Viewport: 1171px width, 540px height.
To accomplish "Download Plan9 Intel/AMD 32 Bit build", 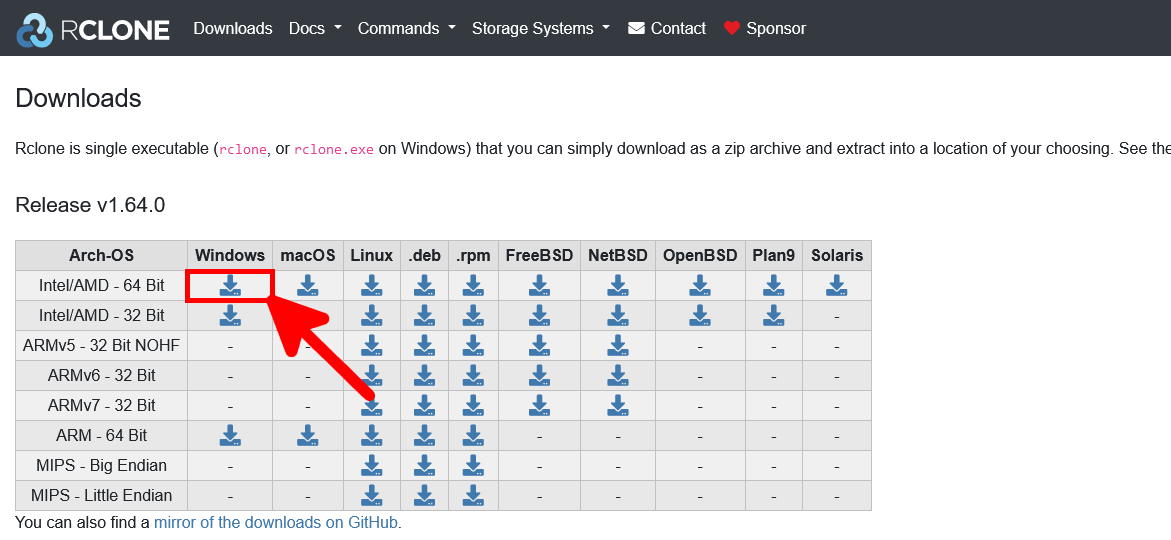I will pyautogui.click(x=773, y=316).
